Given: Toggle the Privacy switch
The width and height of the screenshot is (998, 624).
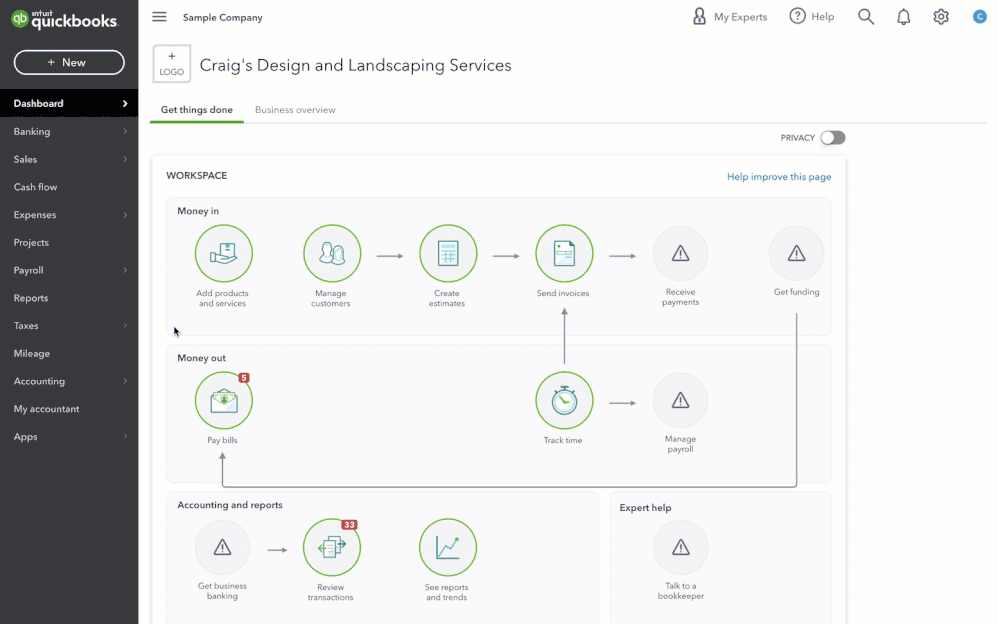Looking at the screenshot, I should click(x=832, y=138).
